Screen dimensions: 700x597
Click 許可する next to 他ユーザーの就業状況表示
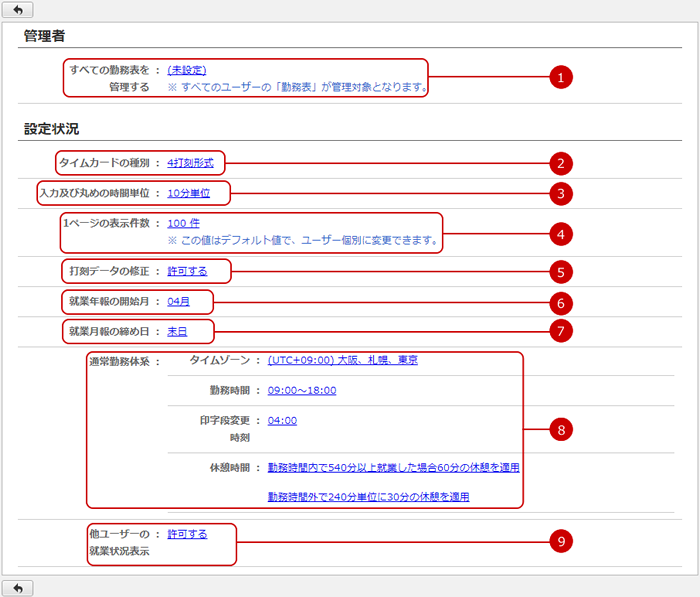(187, 534)
